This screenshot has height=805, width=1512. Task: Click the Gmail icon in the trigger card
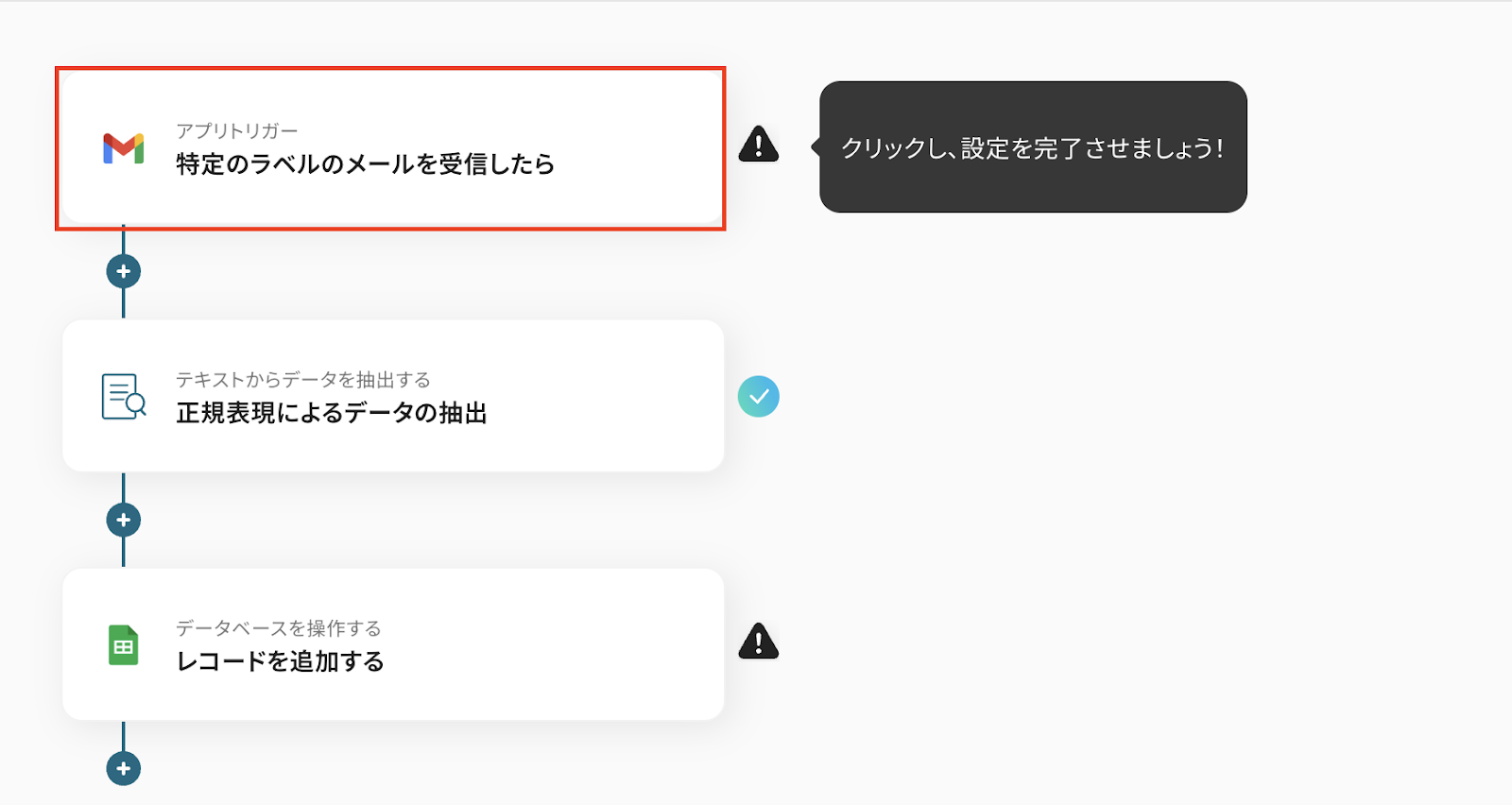coord(124,148)
